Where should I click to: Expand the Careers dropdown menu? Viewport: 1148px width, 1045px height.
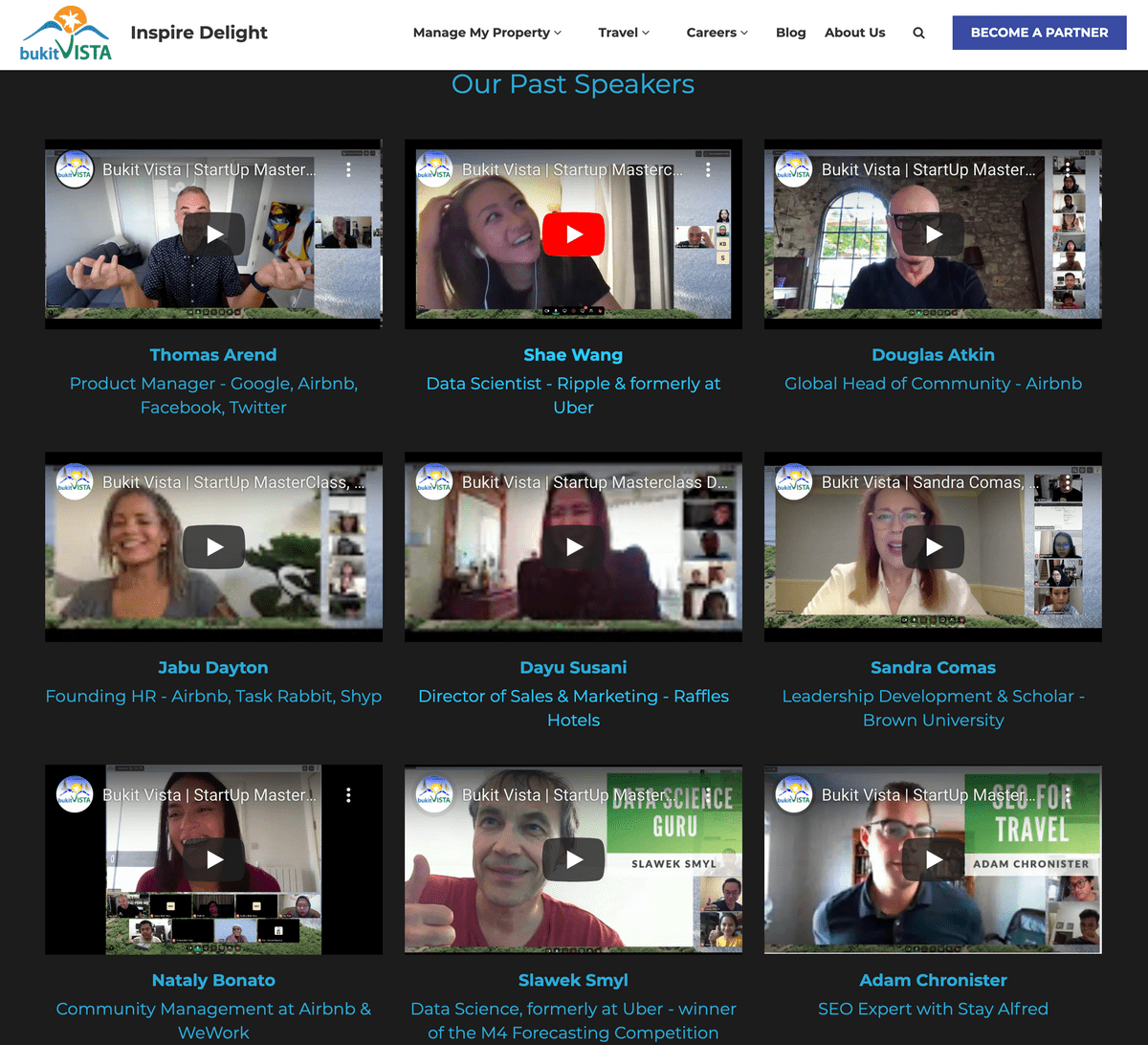coord(717,33)
